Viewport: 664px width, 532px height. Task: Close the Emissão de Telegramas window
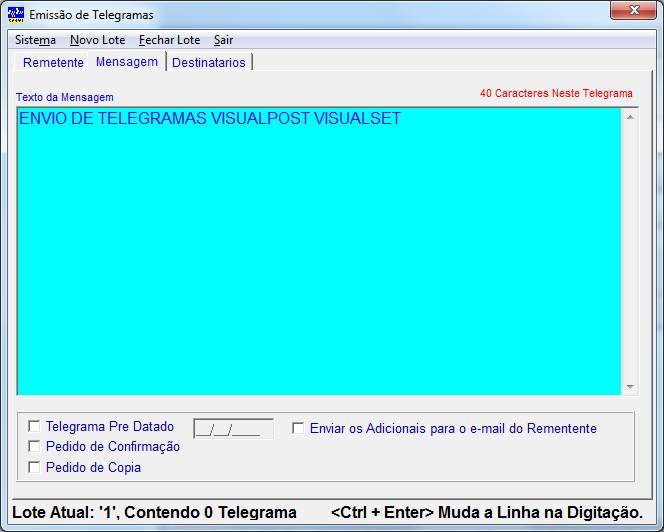(633, 10)
